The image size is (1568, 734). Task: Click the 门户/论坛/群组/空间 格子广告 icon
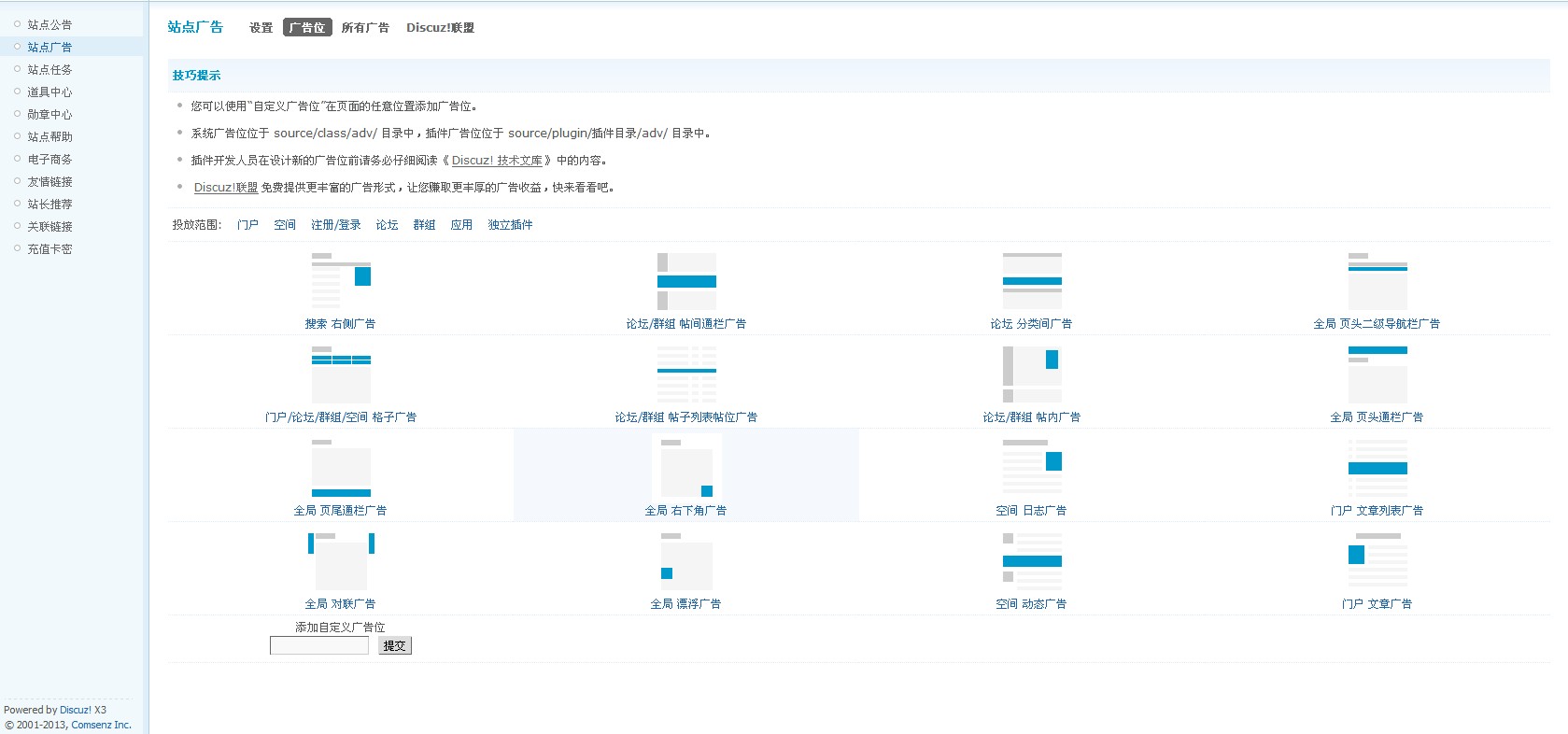(341, 374)
